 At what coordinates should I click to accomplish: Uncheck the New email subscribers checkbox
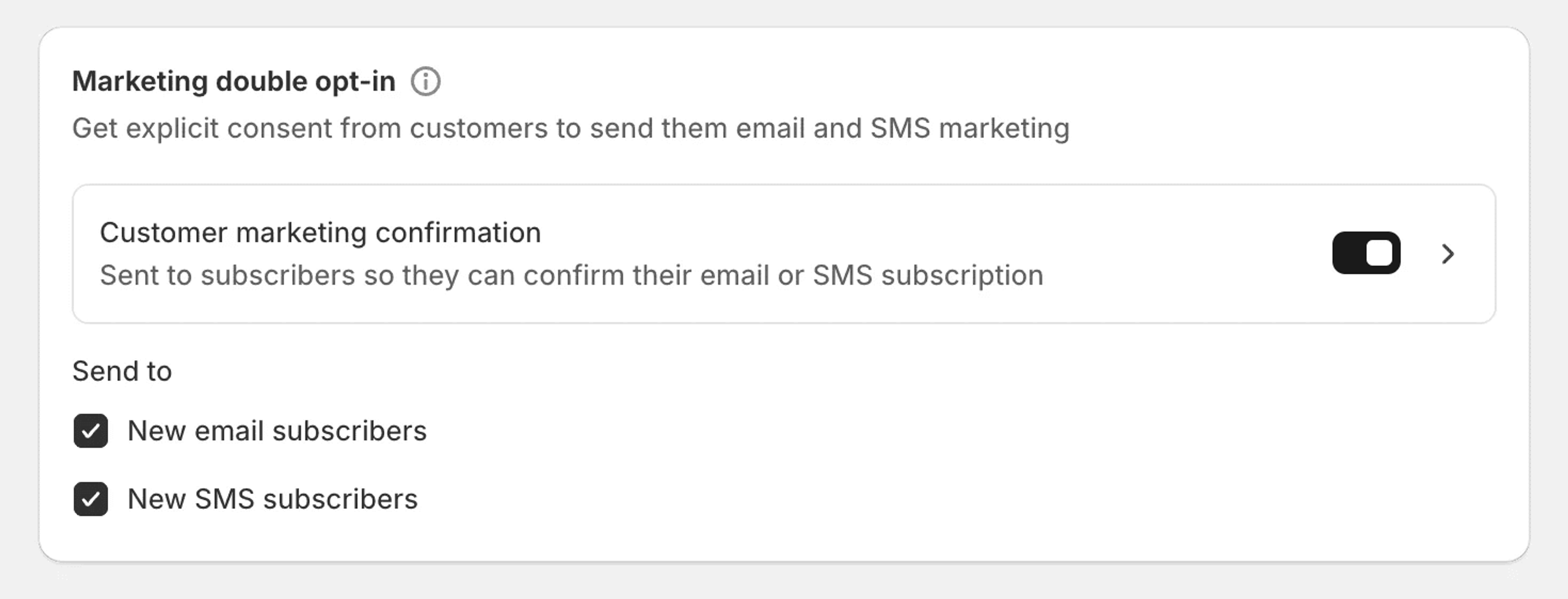(91, 430)
